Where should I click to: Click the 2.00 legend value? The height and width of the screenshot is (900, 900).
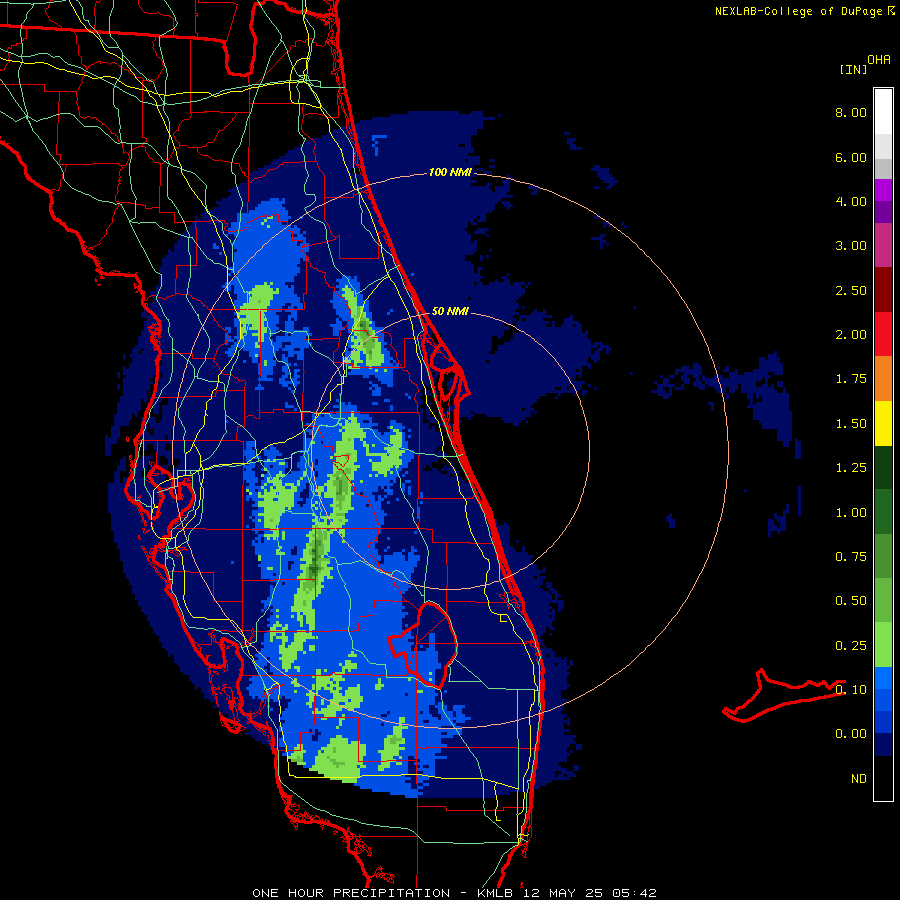(x=851, y=335)
